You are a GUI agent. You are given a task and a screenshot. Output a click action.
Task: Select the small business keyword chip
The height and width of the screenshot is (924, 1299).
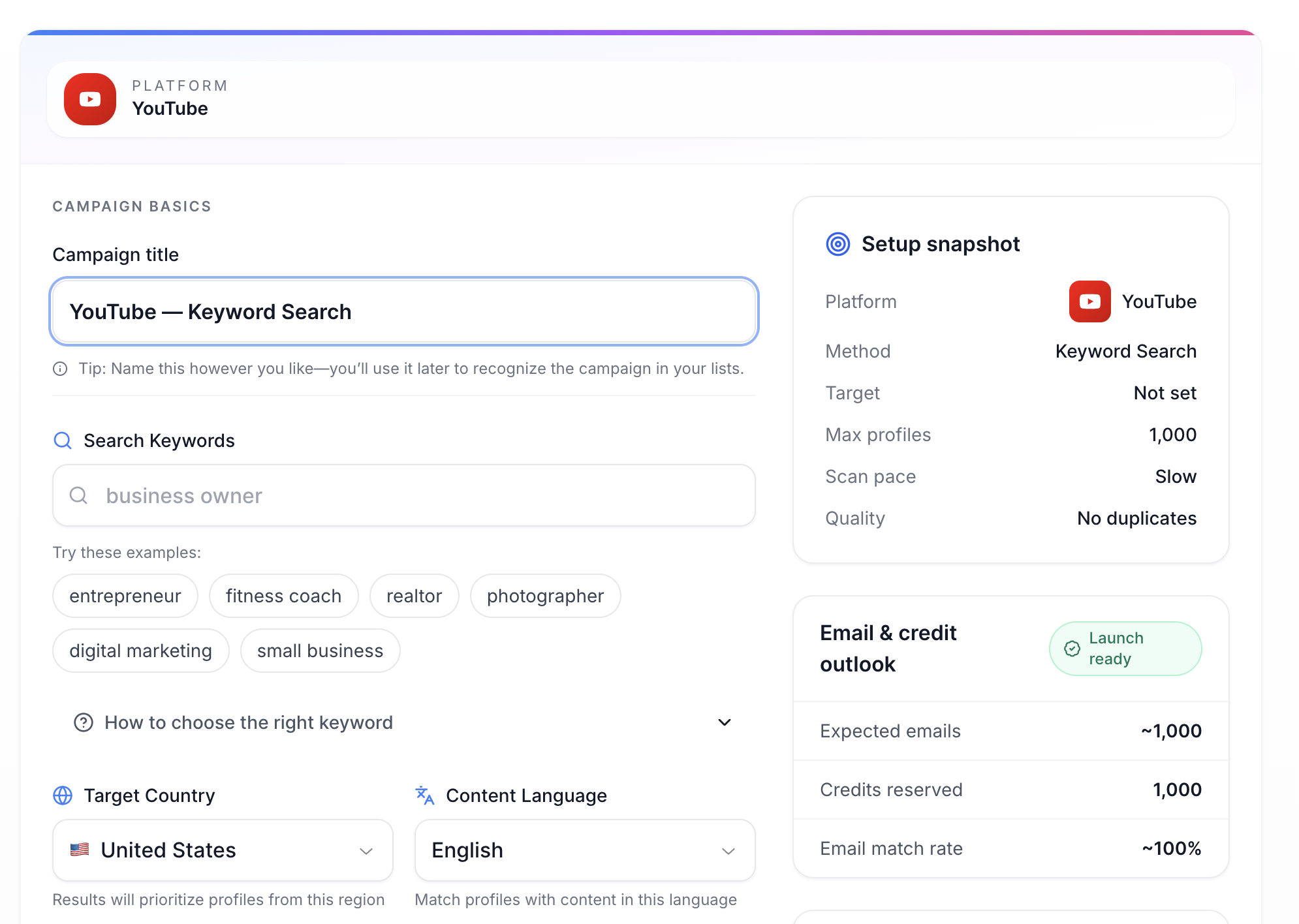pos(320,650)
